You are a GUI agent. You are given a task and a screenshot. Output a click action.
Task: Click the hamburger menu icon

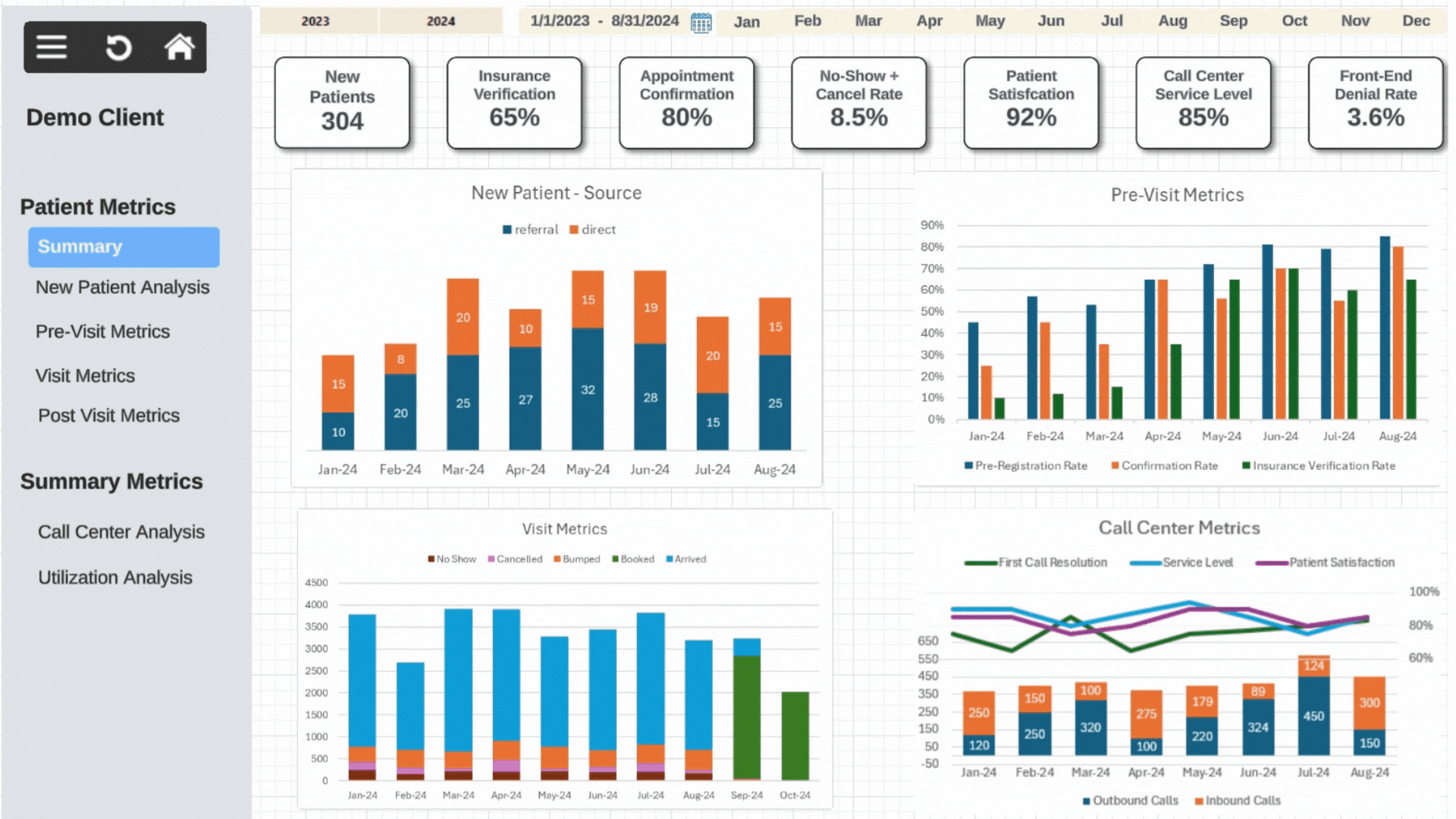50,47
